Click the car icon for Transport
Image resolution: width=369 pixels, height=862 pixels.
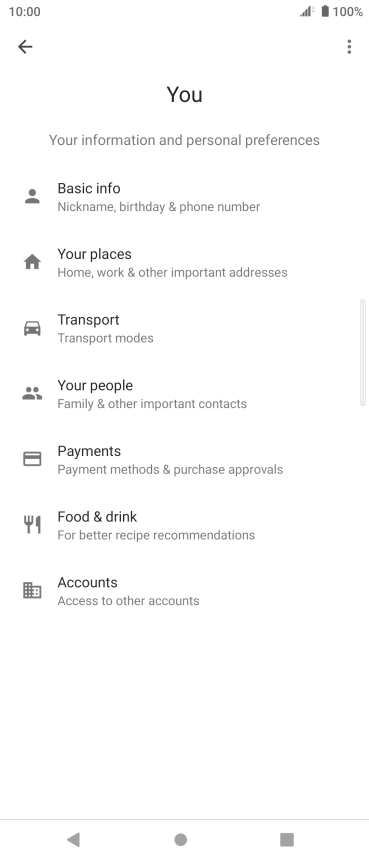click(32, 328)
